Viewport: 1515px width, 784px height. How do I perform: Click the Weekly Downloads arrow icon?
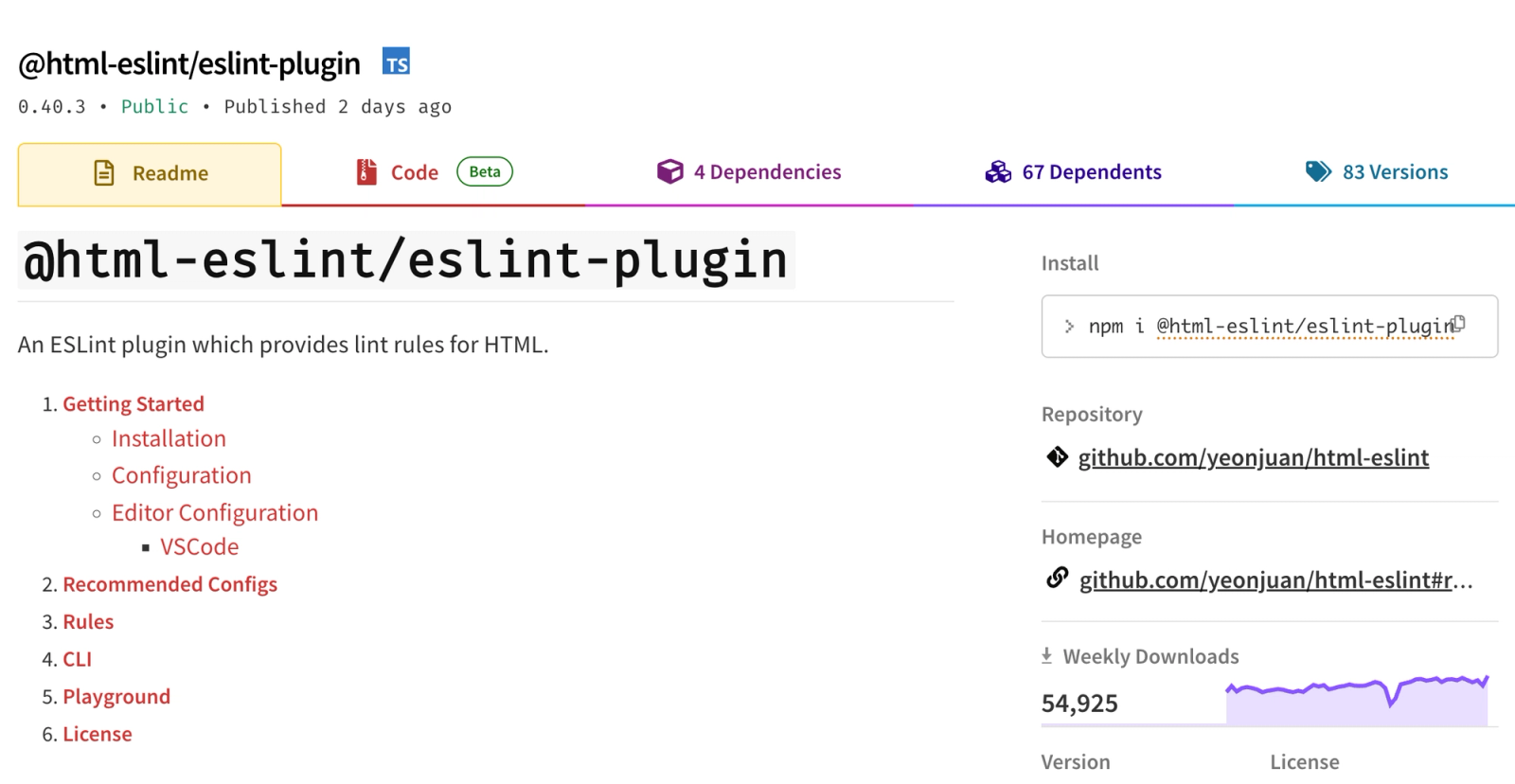1046,655
